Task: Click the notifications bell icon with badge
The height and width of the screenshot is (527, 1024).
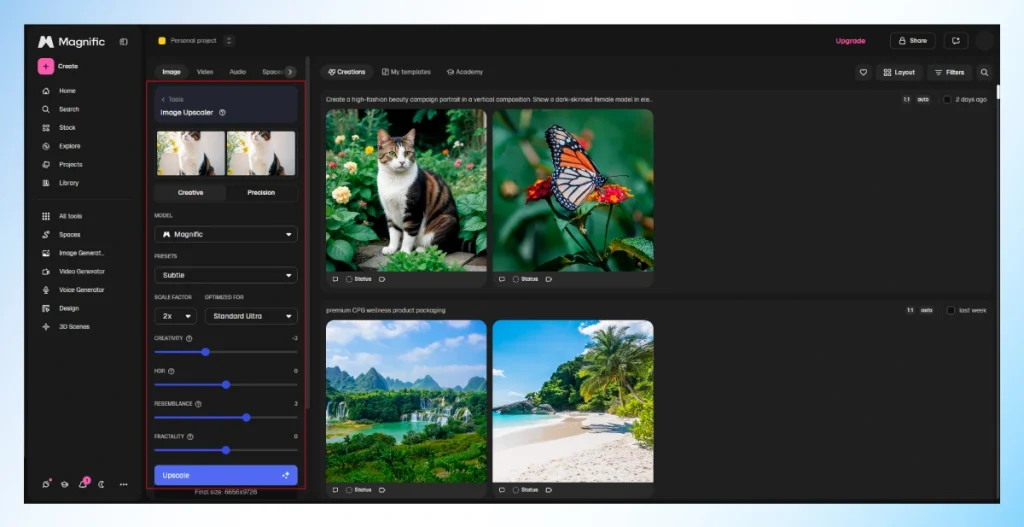Action: pyautogui.click(x=84, y=483)
